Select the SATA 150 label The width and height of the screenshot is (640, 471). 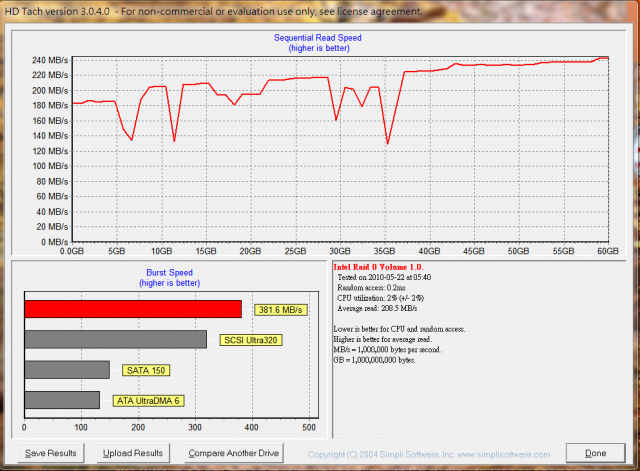[146, 370]
